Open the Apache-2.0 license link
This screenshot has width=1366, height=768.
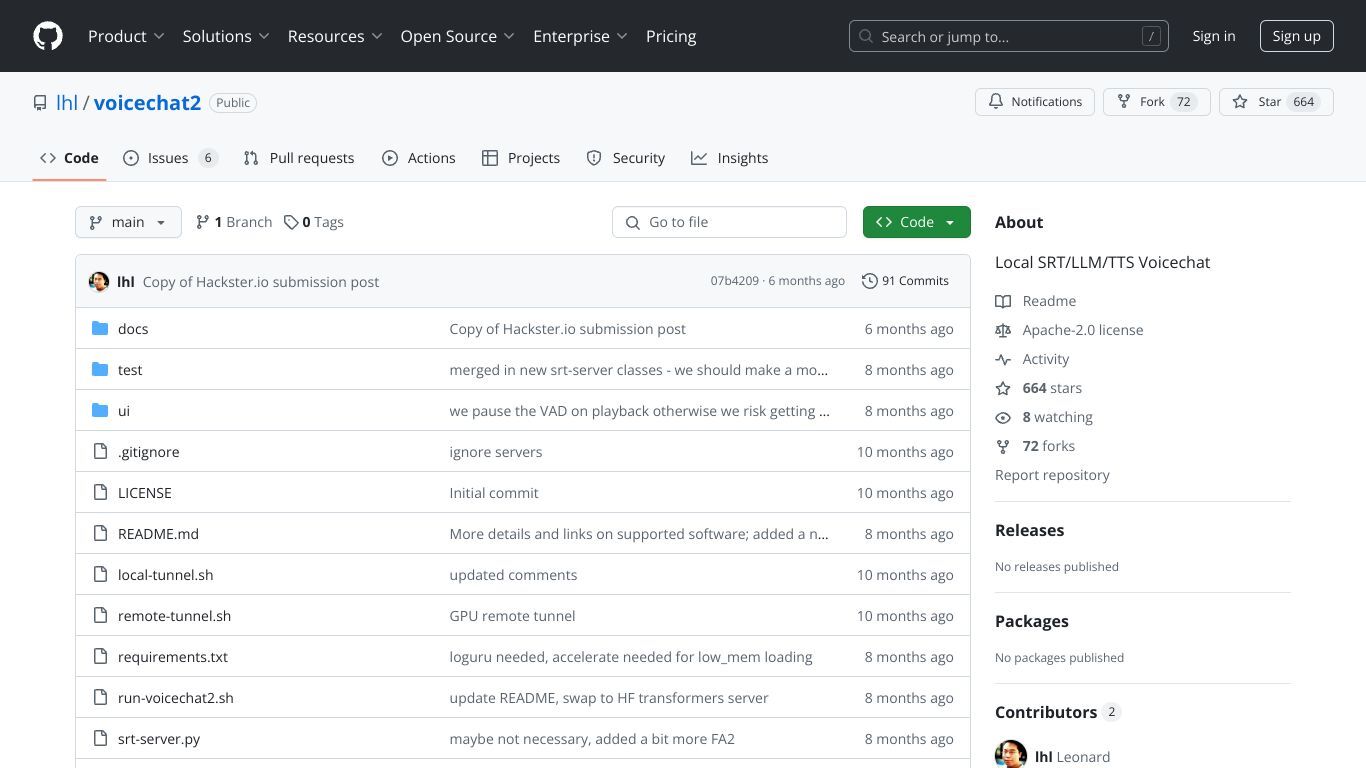pyautogui.click(x=1082, y=330)
